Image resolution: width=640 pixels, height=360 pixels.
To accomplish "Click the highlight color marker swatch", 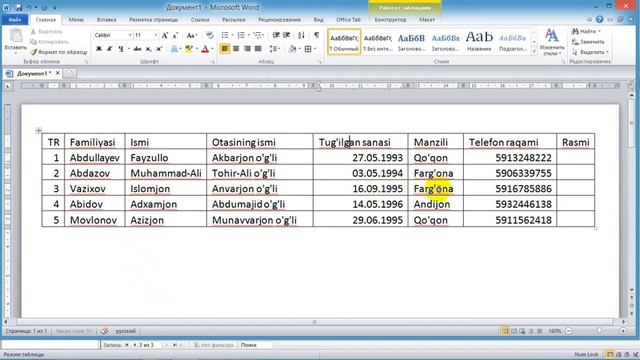I will [x=189, y=49].
